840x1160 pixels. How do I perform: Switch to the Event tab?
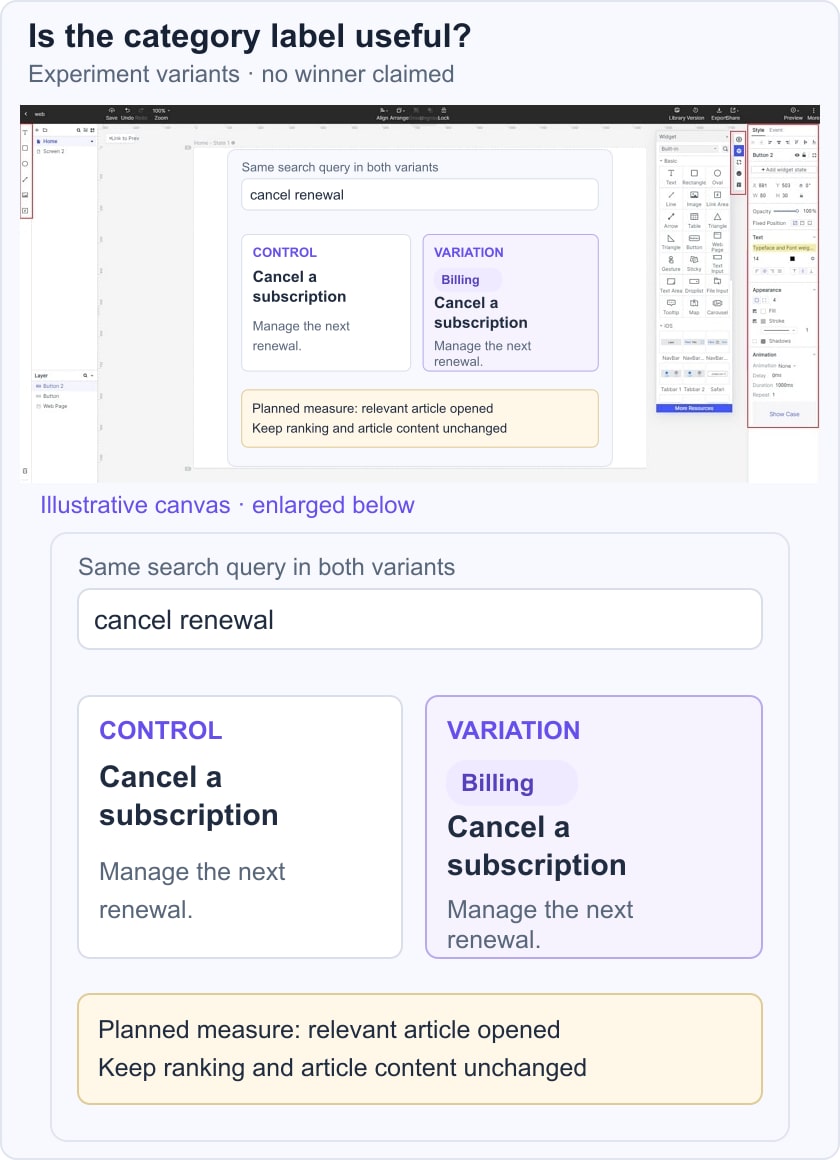click(776, 130)
